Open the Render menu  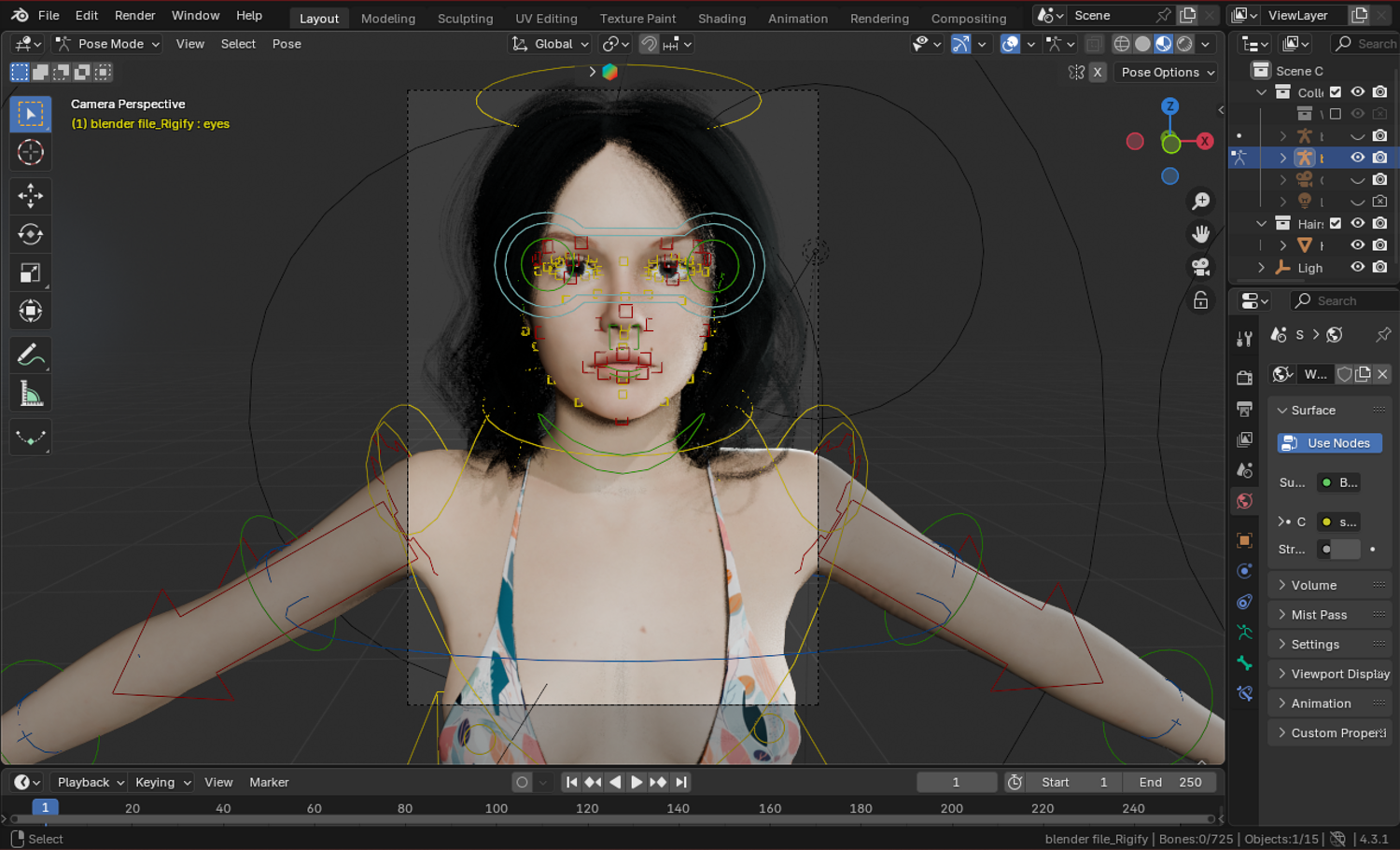134,15
